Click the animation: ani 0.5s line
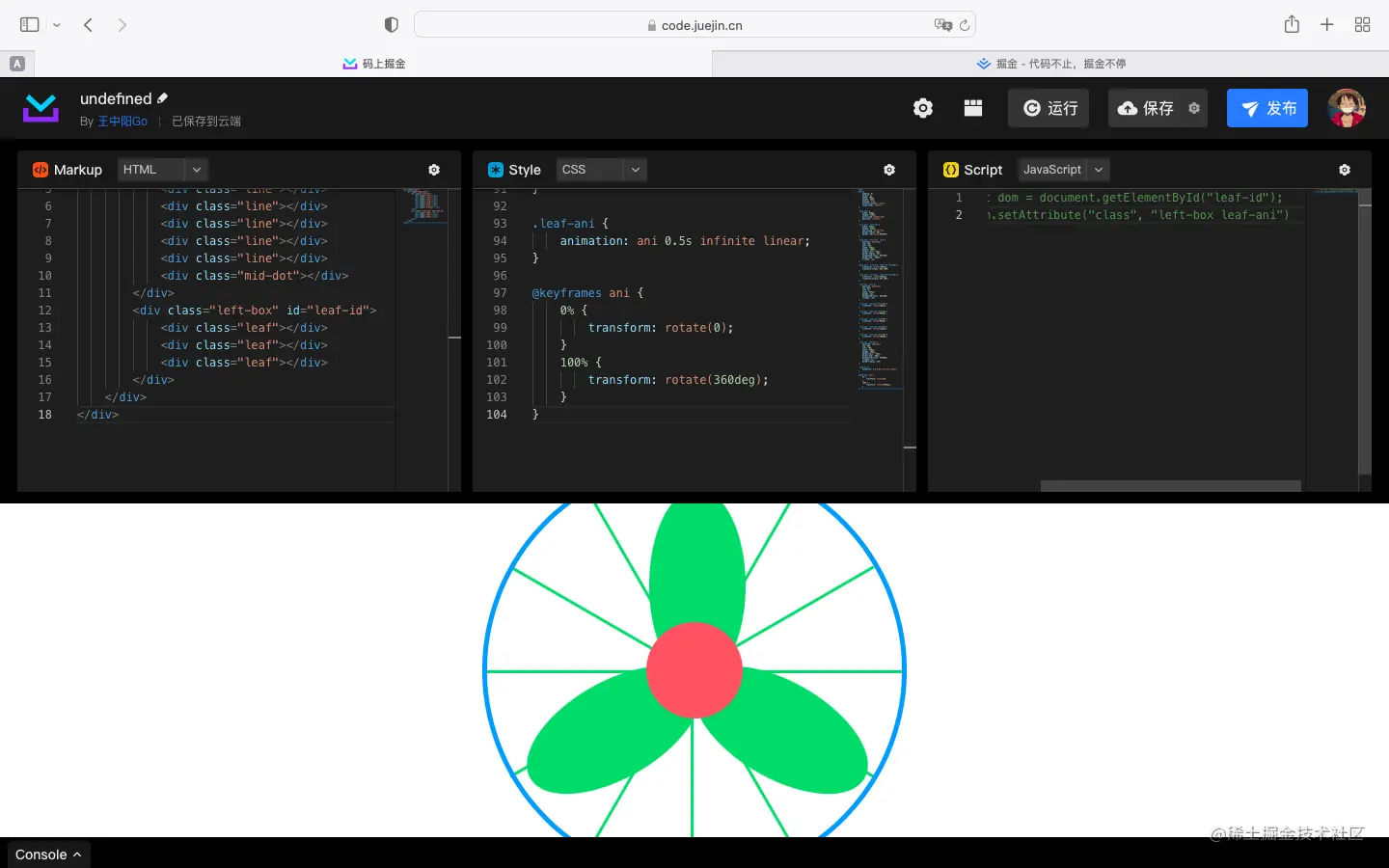The height and width of the screenshot is (868, 1389). (x=685, y=241)
